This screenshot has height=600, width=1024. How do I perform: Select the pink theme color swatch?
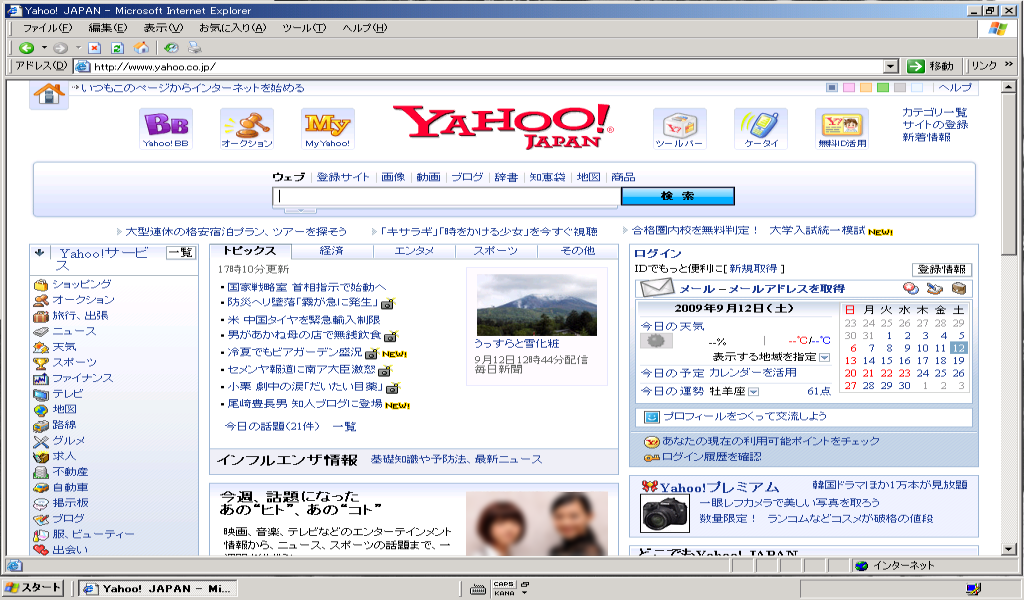(849, 87)
